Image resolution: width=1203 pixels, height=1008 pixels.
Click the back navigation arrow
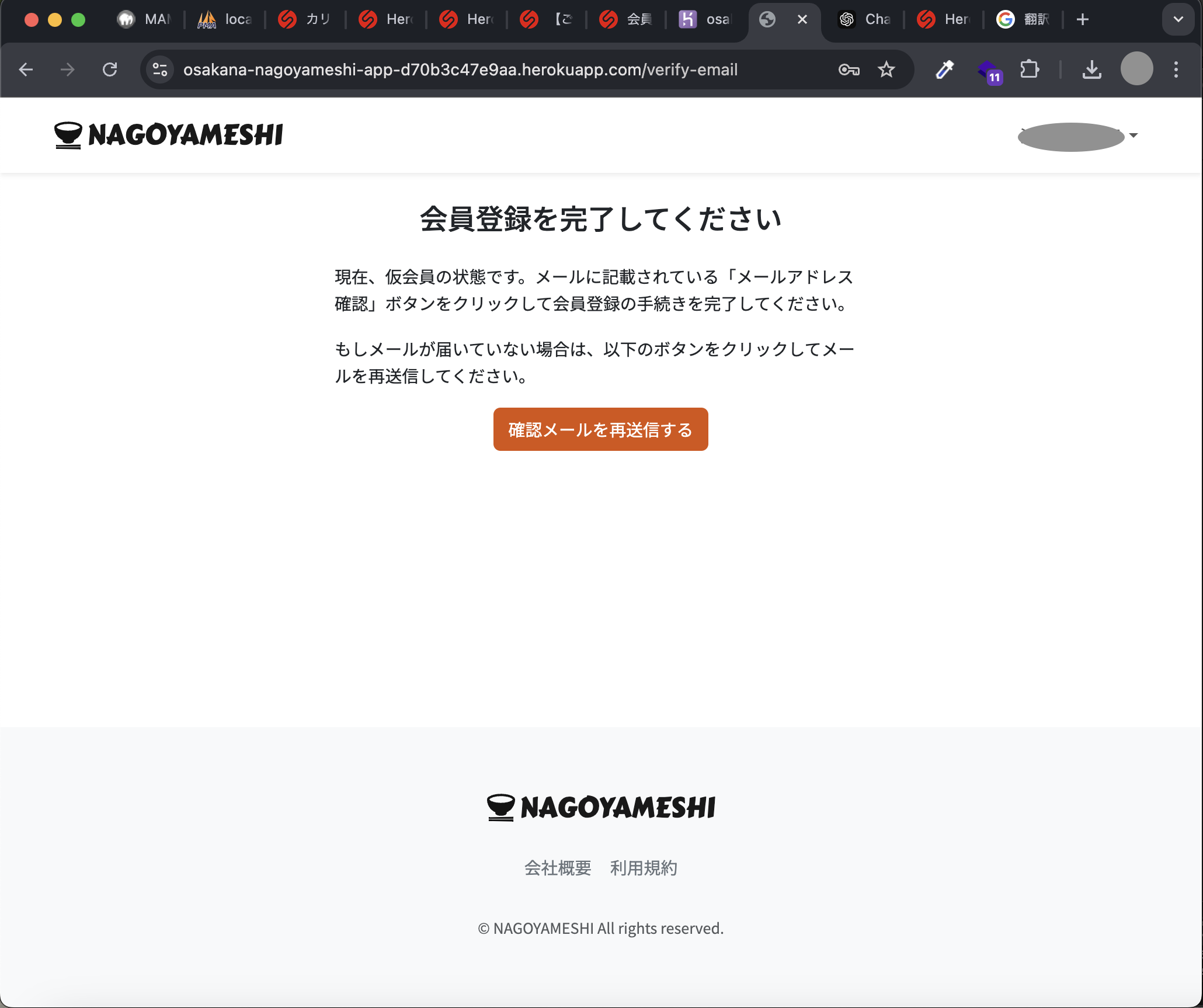coord(26,69)
